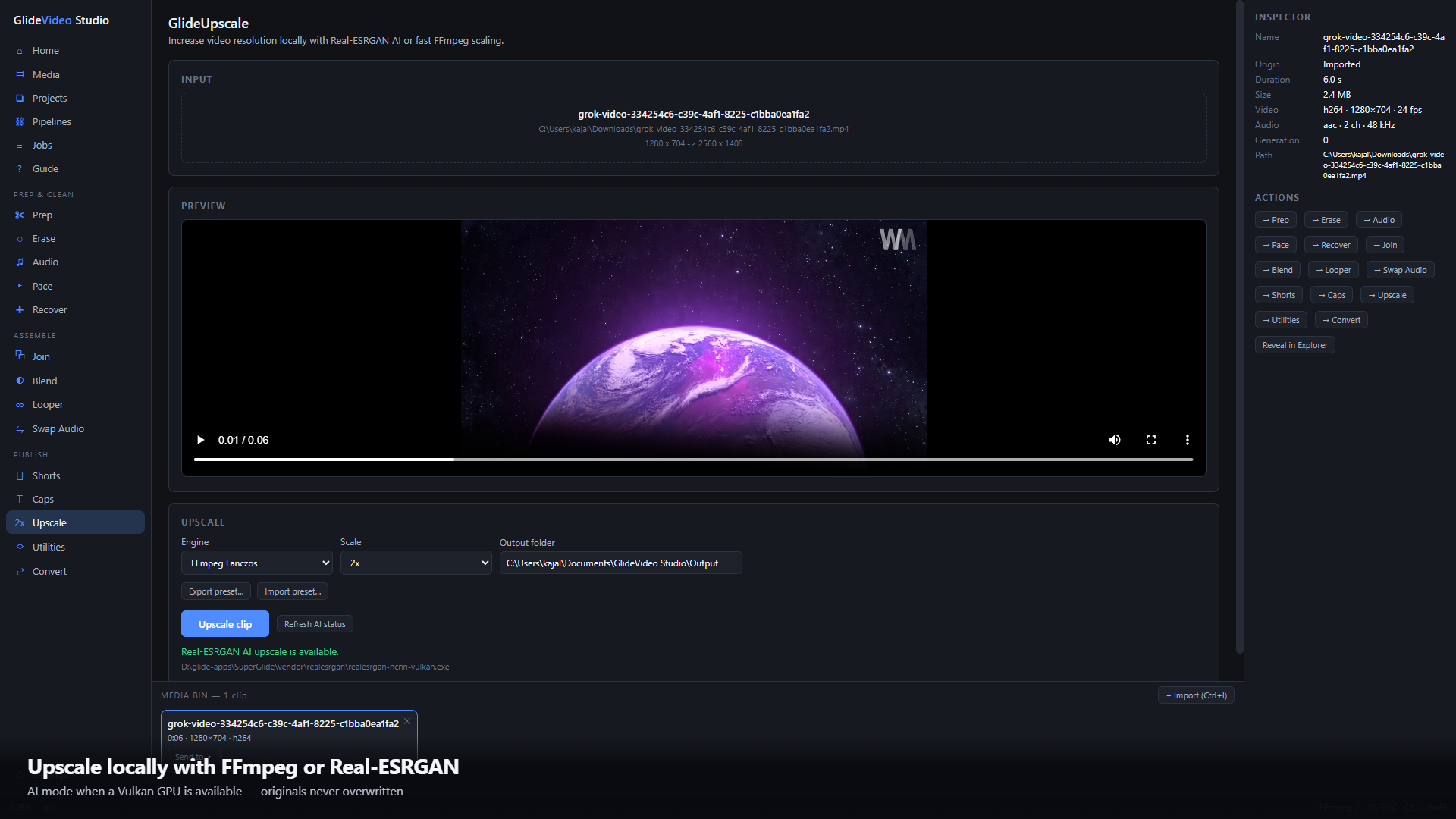Navigate to Pipelines page
1456x819 pixels.
(x=52, y=121)
